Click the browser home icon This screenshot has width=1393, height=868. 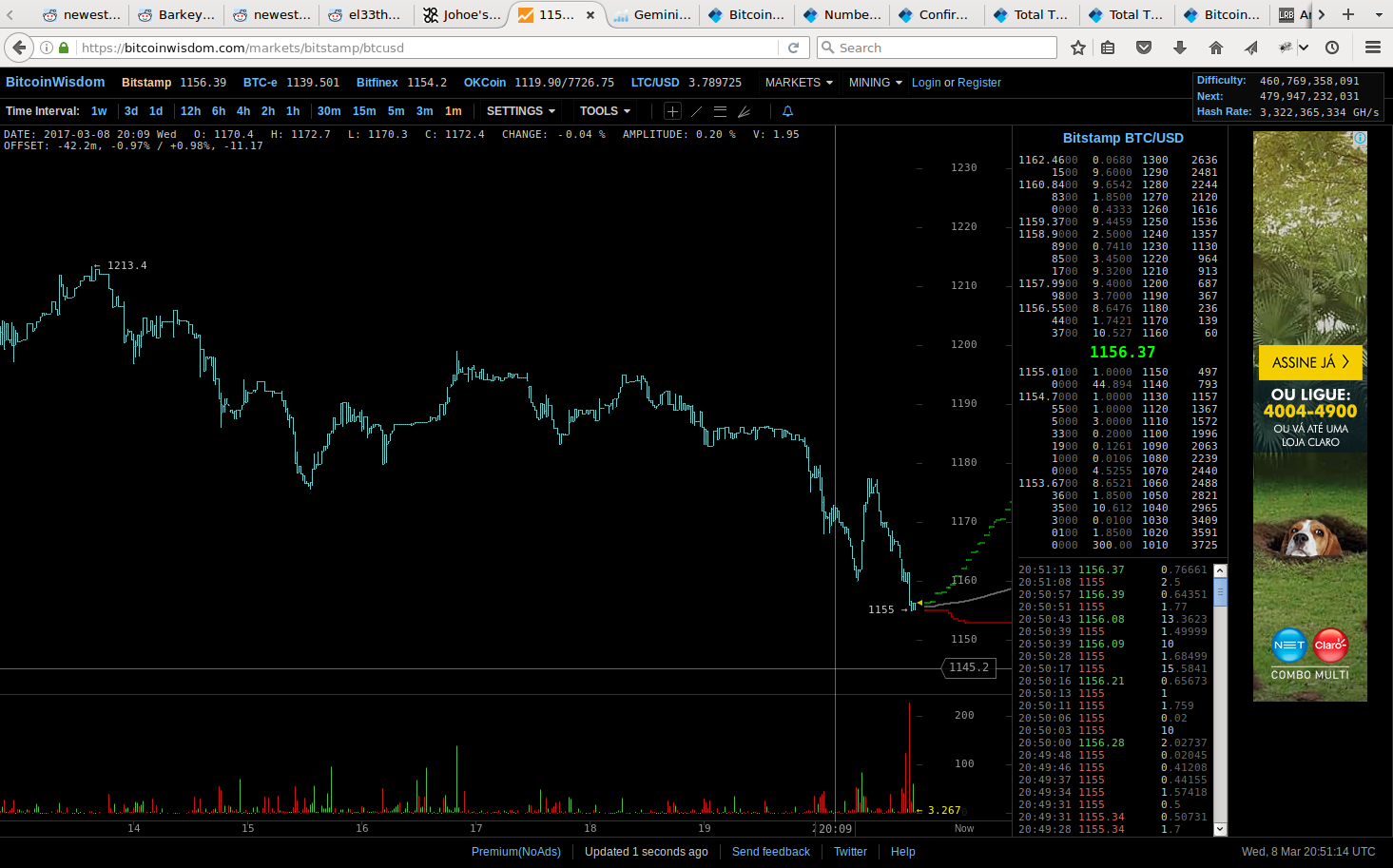[1215, 48]
